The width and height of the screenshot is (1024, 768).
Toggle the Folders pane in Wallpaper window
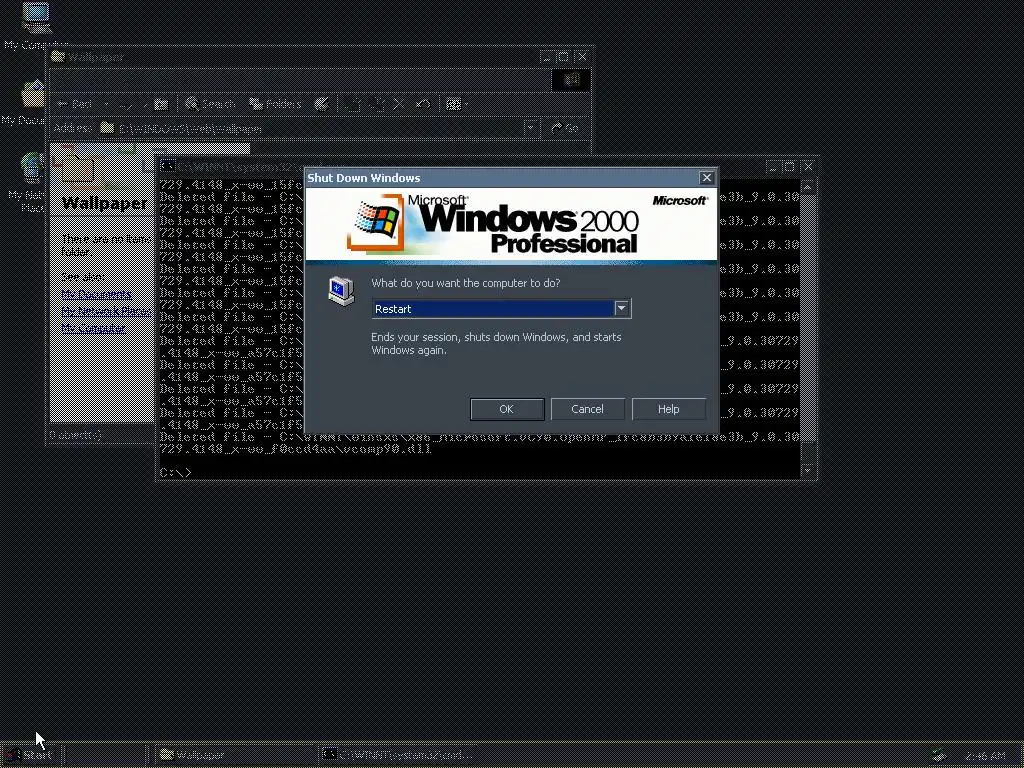point(275,104)
